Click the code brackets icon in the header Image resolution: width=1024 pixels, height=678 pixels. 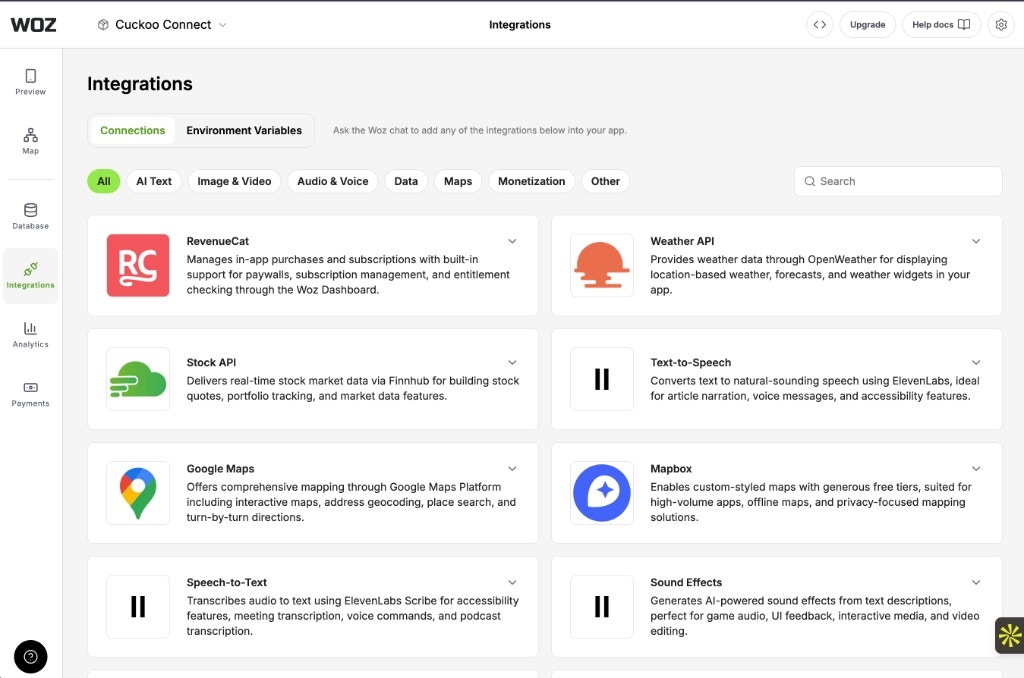pyautogui.click(x=819, y=24)
